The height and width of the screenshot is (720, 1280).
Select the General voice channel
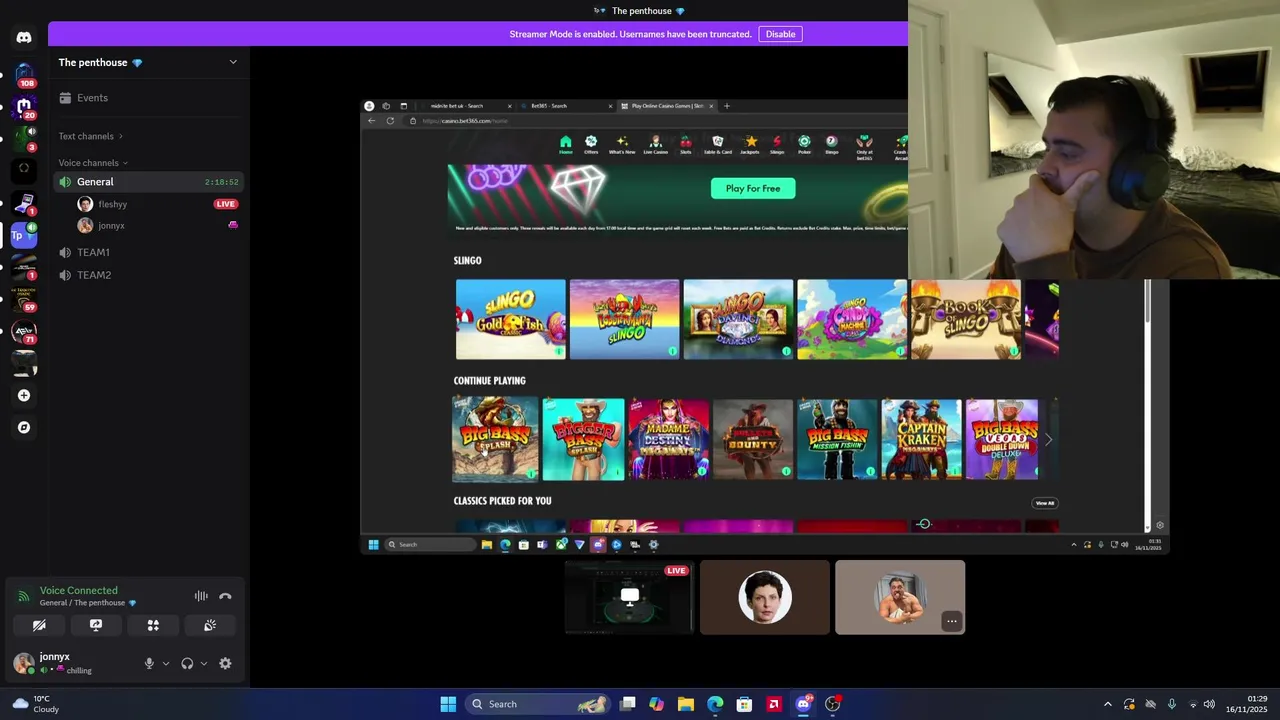[x=148, y=182]
